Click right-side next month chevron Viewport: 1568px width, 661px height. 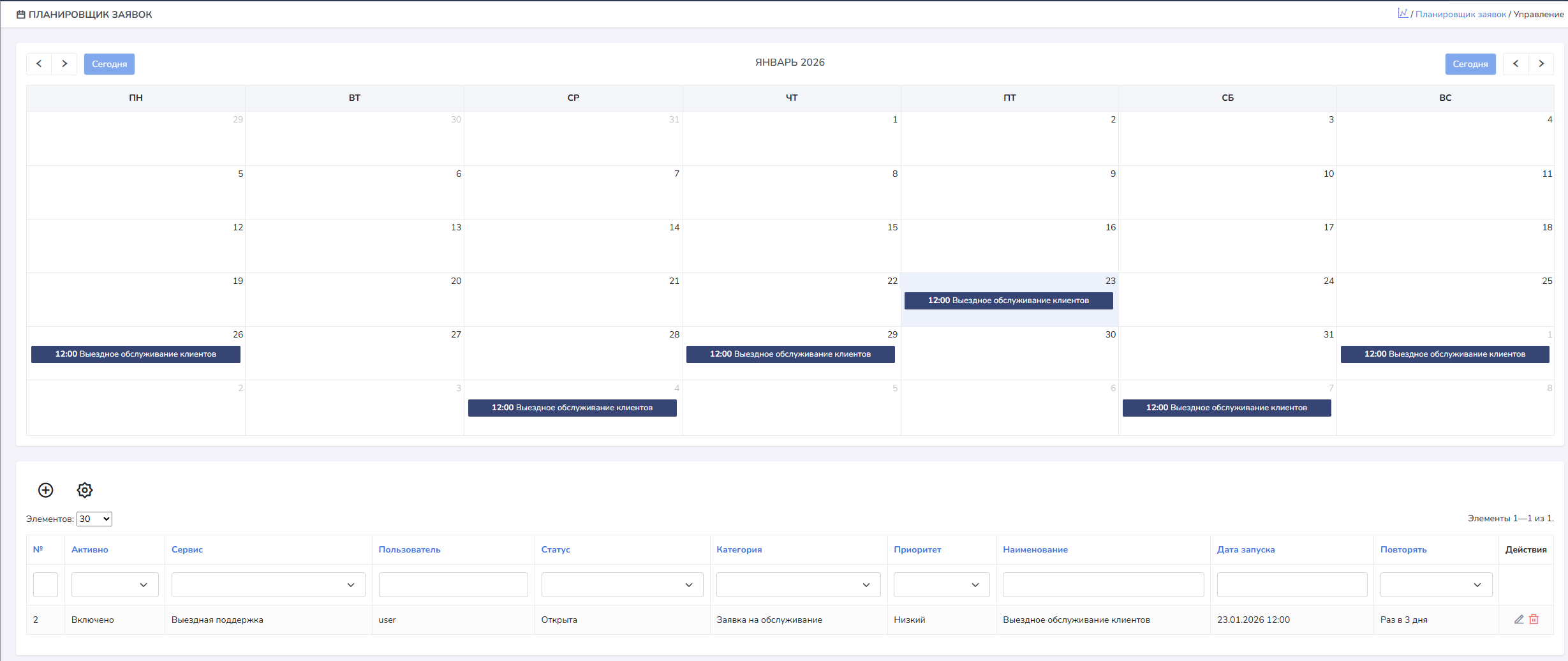(1541, 64)
